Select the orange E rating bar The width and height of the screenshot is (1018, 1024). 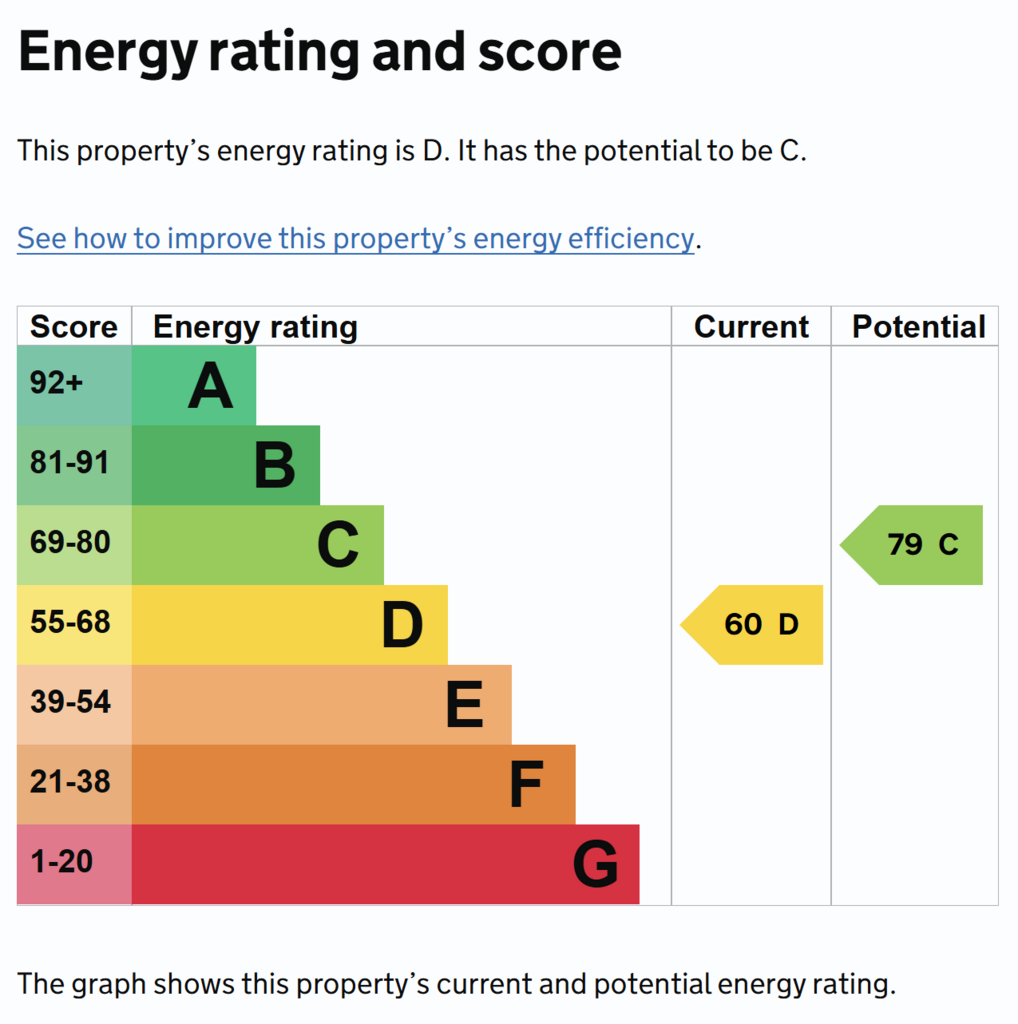click(x=322, y=705)
